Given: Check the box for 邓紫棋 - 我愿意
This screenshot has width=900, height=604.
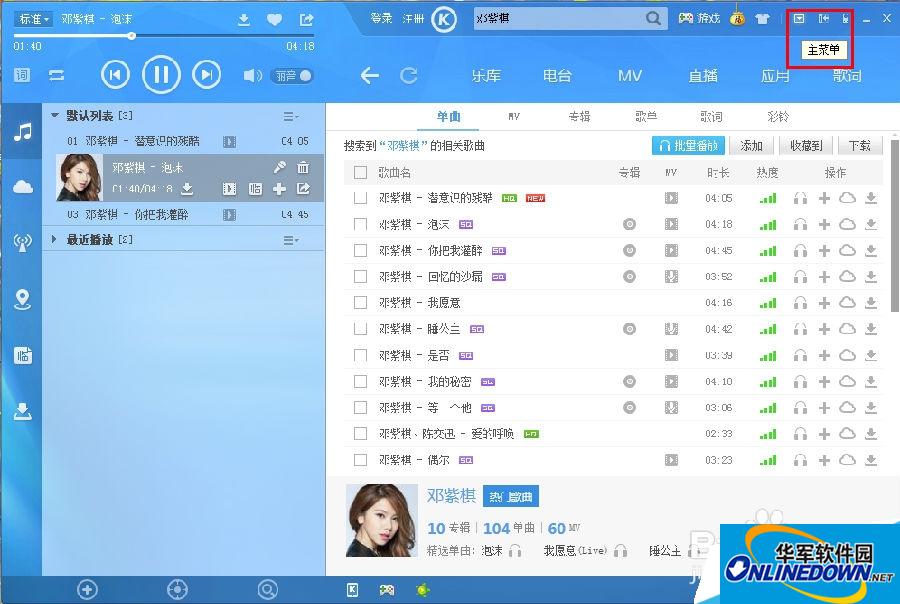Looking at the screenshot, I should 361,302.
